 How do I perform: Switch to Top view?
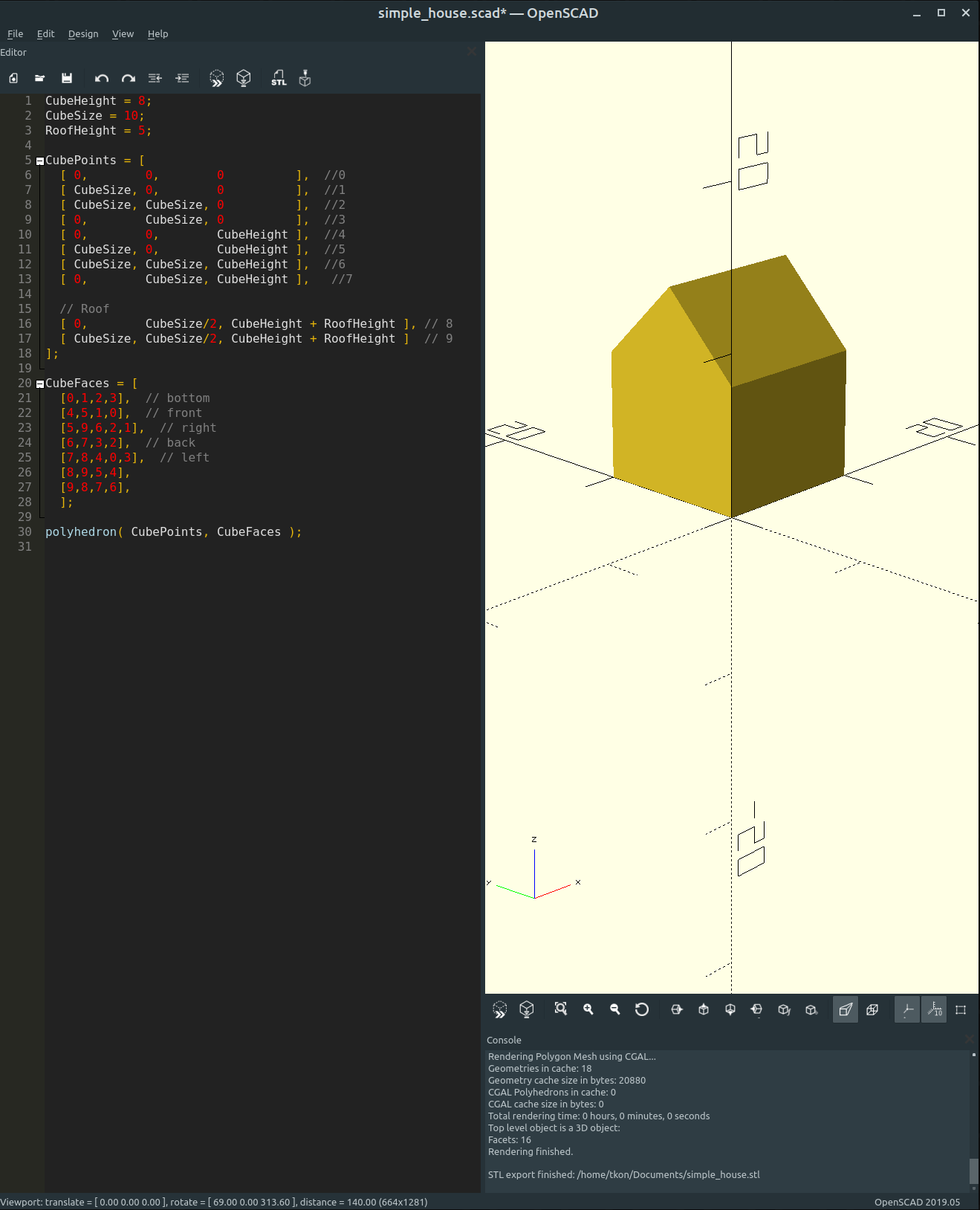point(704,1009)
